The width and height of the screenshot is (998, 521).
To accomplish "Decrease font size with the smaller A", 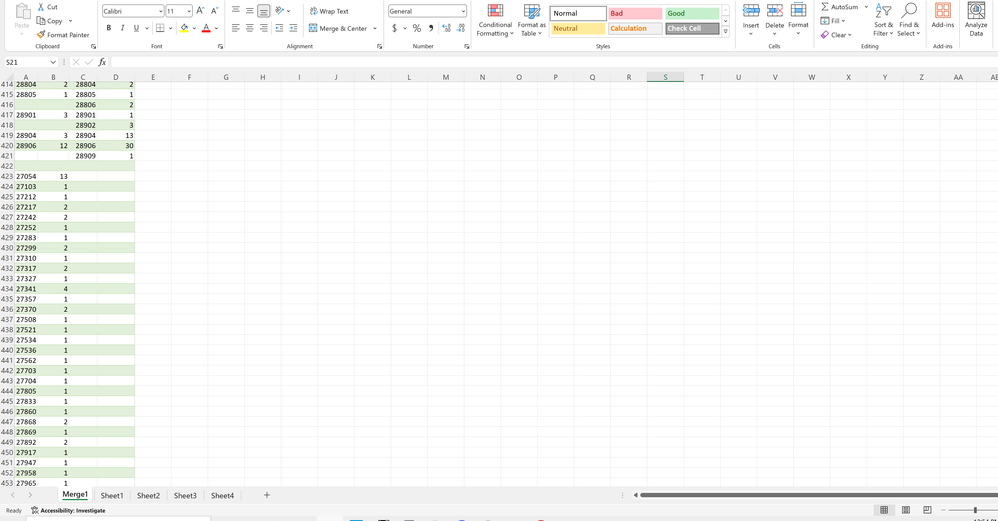I will (214, 11).
